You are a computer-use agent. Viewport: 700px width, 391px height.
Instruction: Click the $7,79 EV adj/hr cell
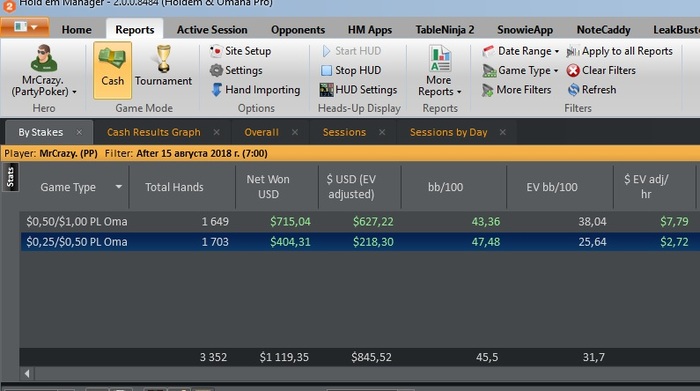click(674, 221)
